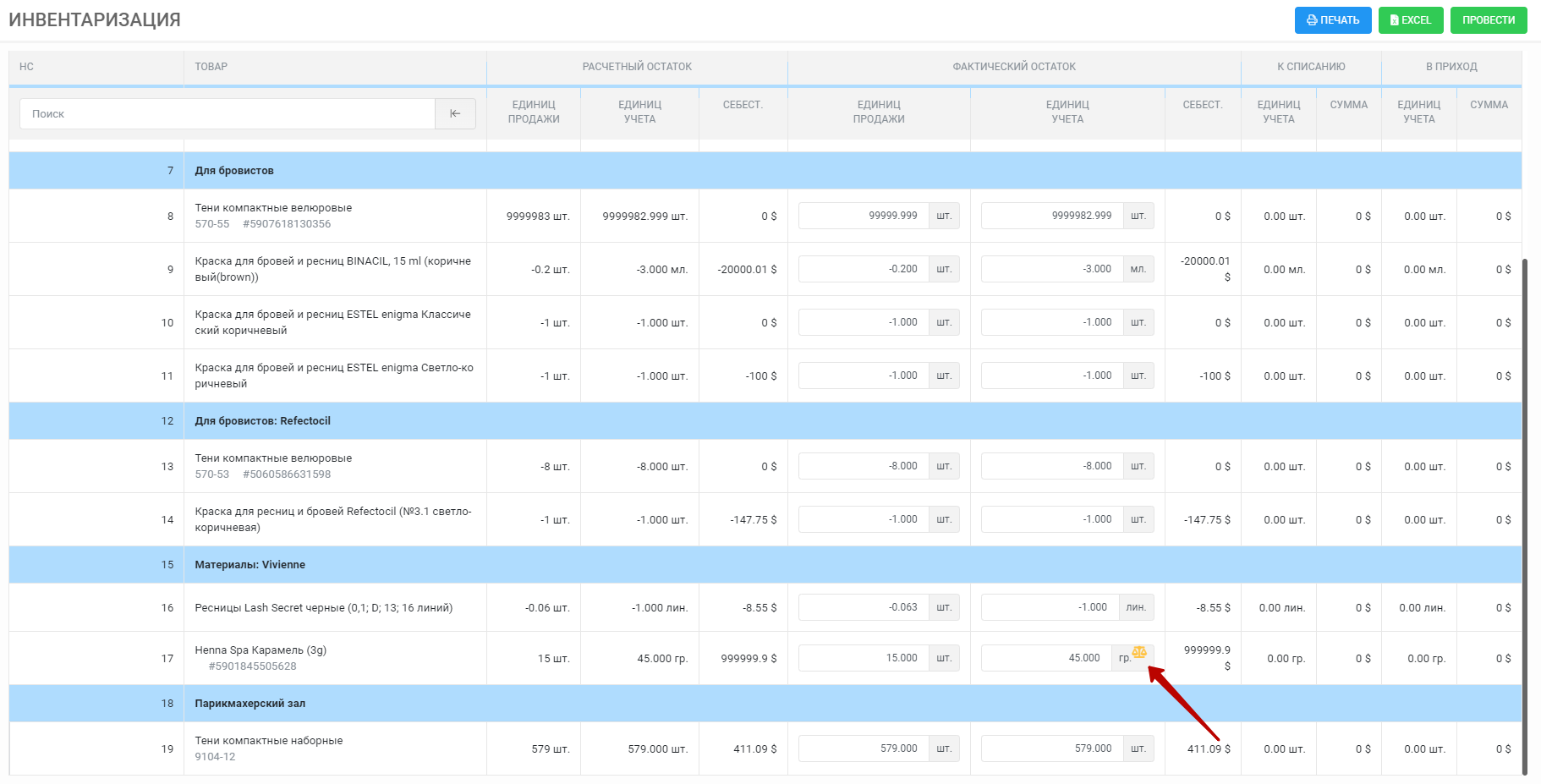The width and height of the screenshot is (1541, 784).
Task: Click the vertical scrollbar of the table
Action: click(1525, 516)
